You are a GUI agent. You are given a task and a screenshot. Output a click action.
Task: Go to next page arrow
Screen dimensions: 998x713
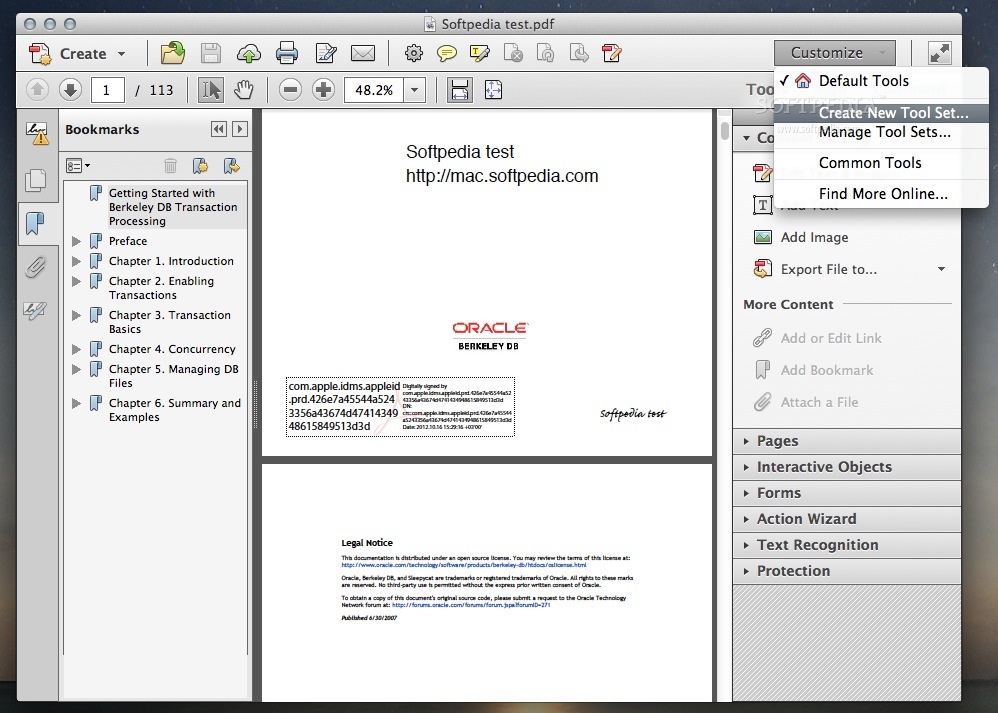point(70,90)
